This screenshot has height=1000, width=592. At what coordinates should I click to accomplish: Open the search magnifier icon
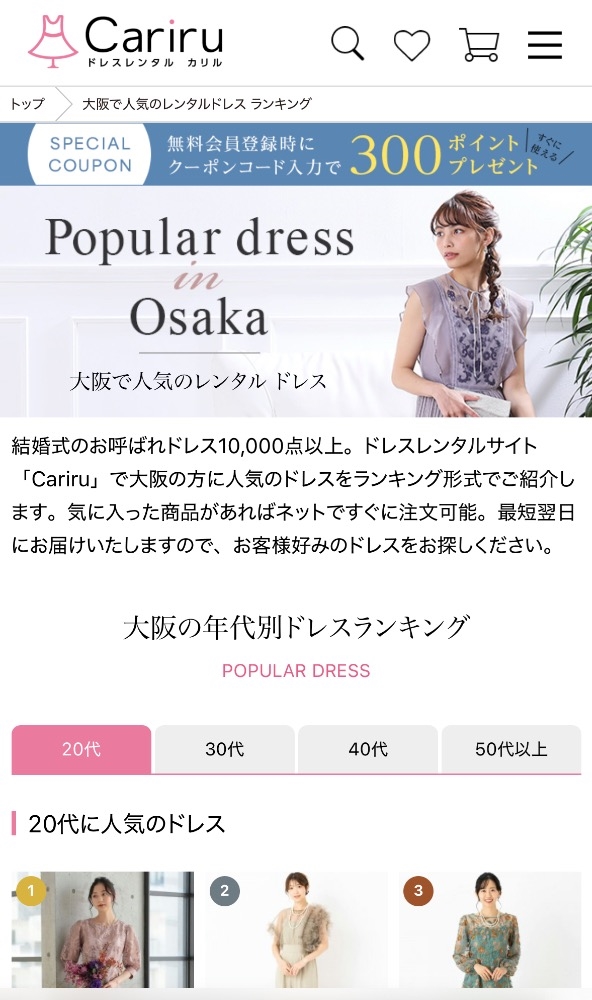(x=348, y=43)
